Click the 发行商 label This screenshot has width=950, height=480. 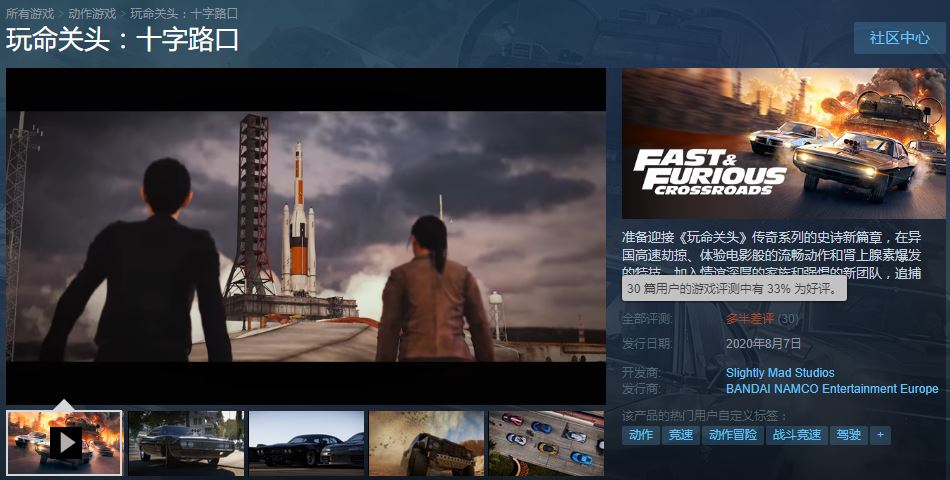pyautogui.click(x=642, y=388)
